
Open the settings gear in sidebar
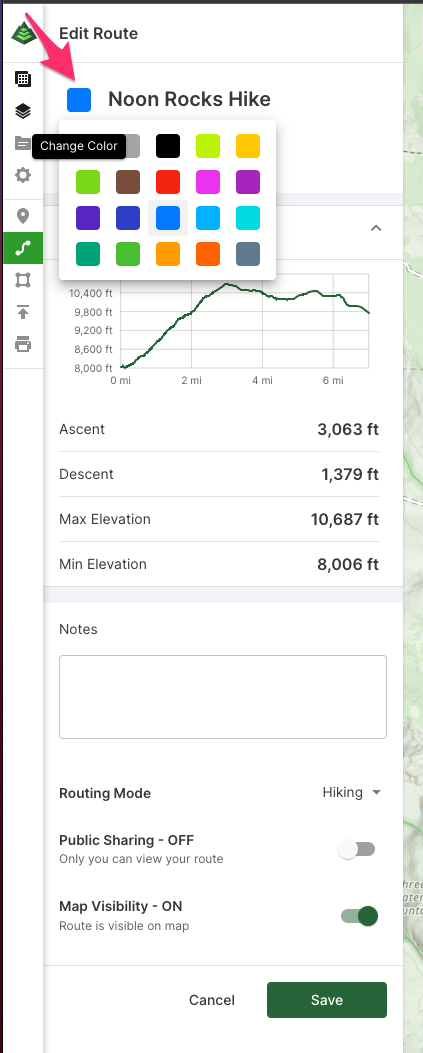[x=23, y=175]
